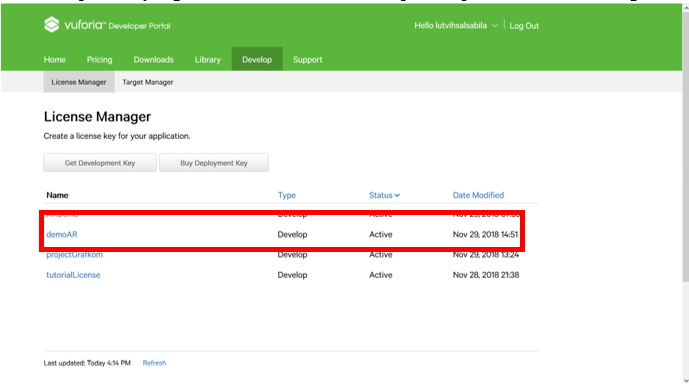Viewport: 689px width, 389px height.
Task: Click the Last updated timestamp text
Action: tap(87, 363)
